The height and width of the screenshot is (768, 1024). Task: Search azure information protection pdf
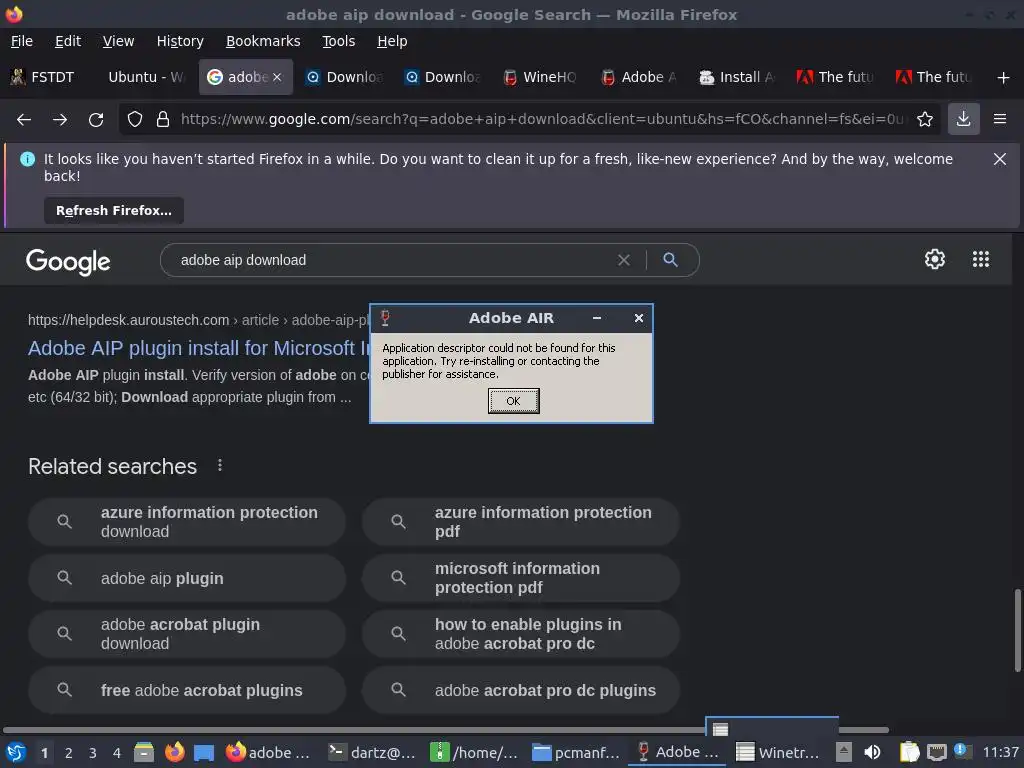pos(520,522)
